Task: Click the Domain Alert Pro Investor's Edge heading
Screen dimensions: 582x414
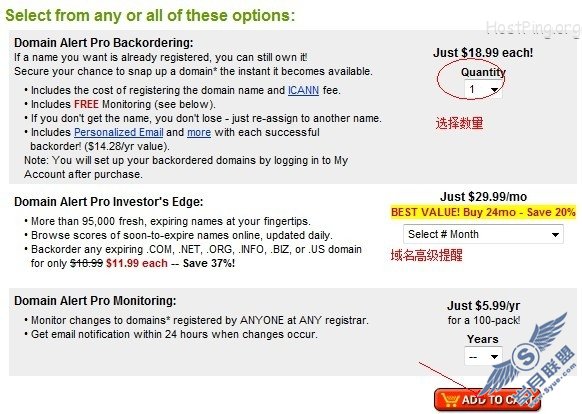Action: (x=108, y=202)
